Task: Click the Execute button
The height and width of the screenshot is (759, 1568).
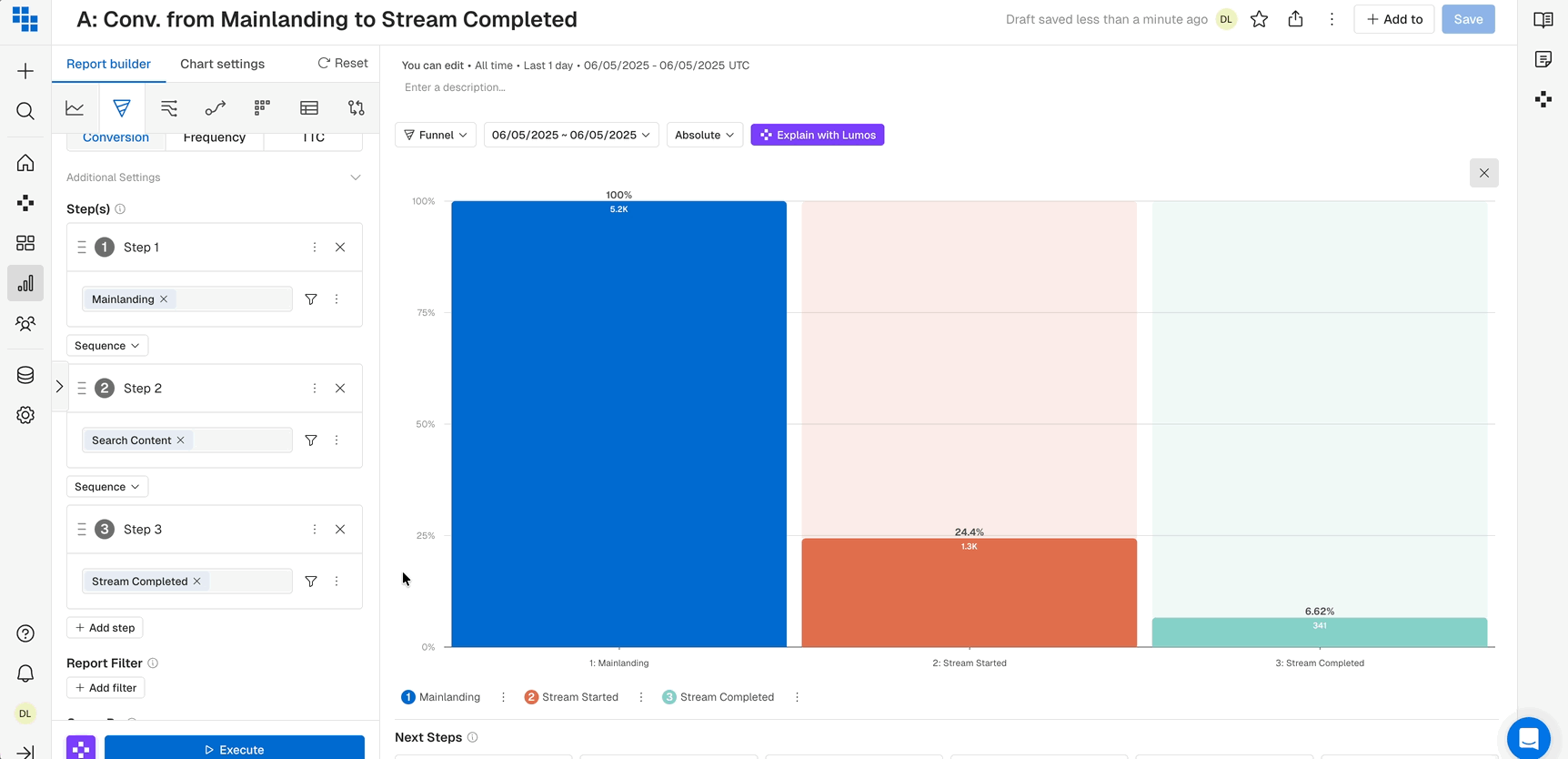Action: click(235, 748)
